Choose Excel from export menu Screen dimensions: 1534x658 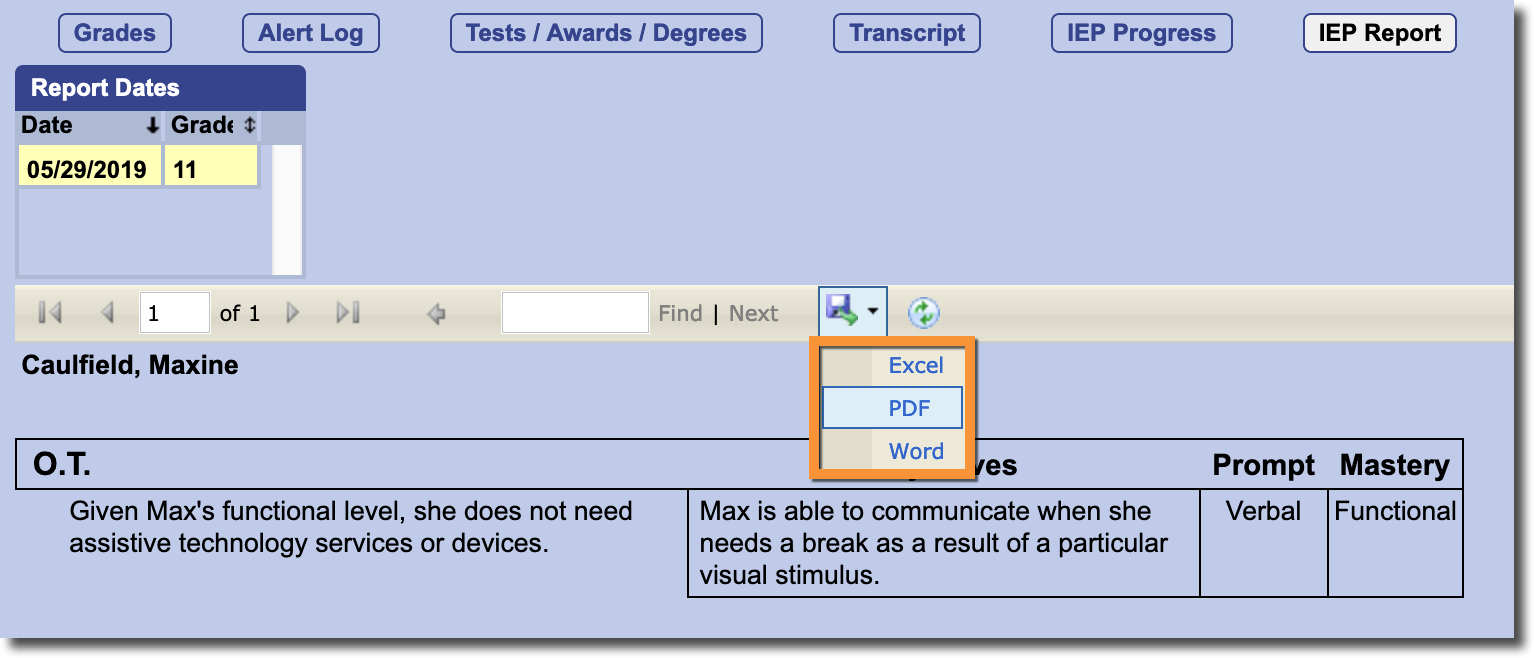[916, 366]
